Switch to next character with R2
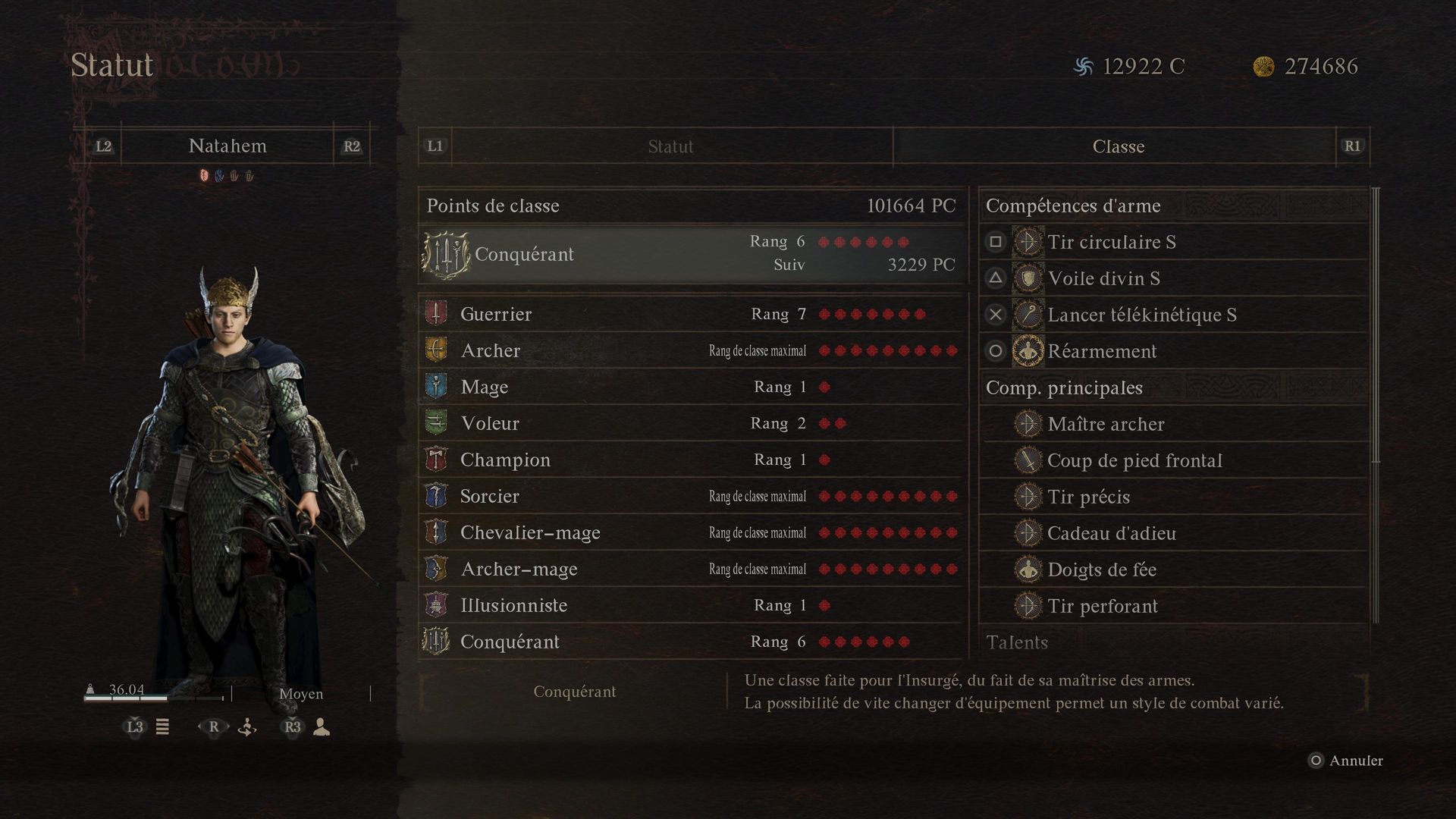Screen dimensions: 1456x819 click(352, 146)
